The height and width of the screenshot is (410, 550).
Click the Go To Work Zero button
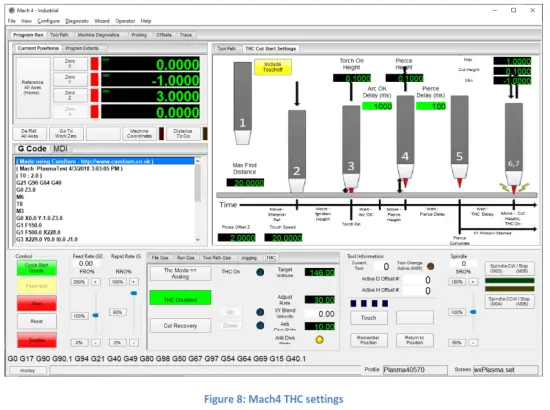pos(66,133)
